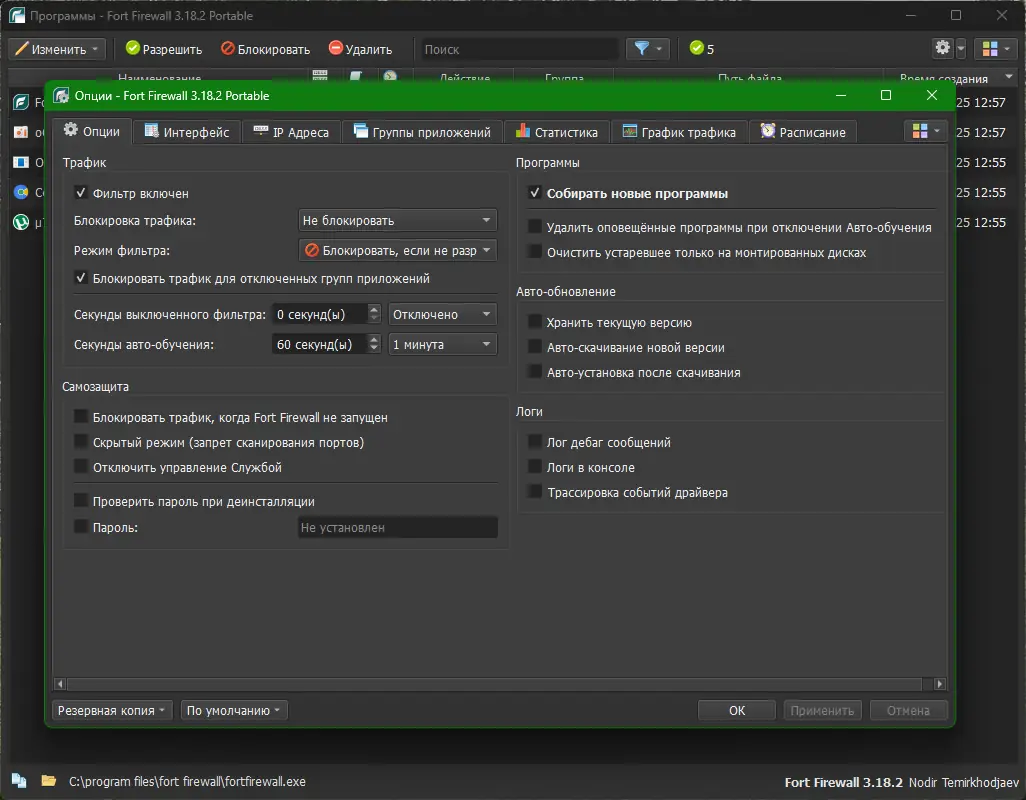
Task: Increase the Секунды авто-обучения spinner value
Action: pyautogui.click(x=374, y=339)
